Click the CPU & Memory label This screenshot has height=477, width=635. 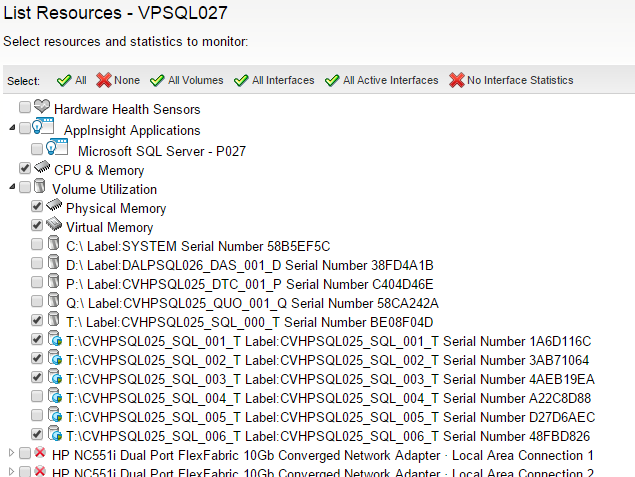(x=99, y=170)
